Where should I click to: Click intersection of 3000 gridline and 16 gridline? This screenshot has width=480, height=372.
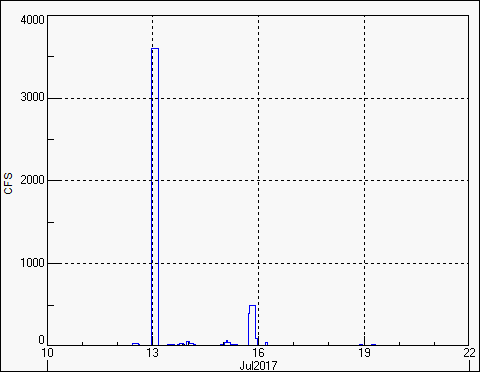tap(258, 98)
